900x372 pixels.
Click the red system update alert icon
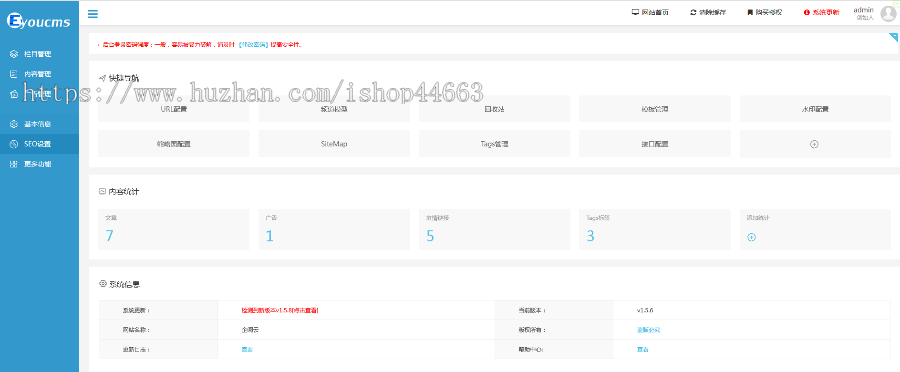[807, 12]
